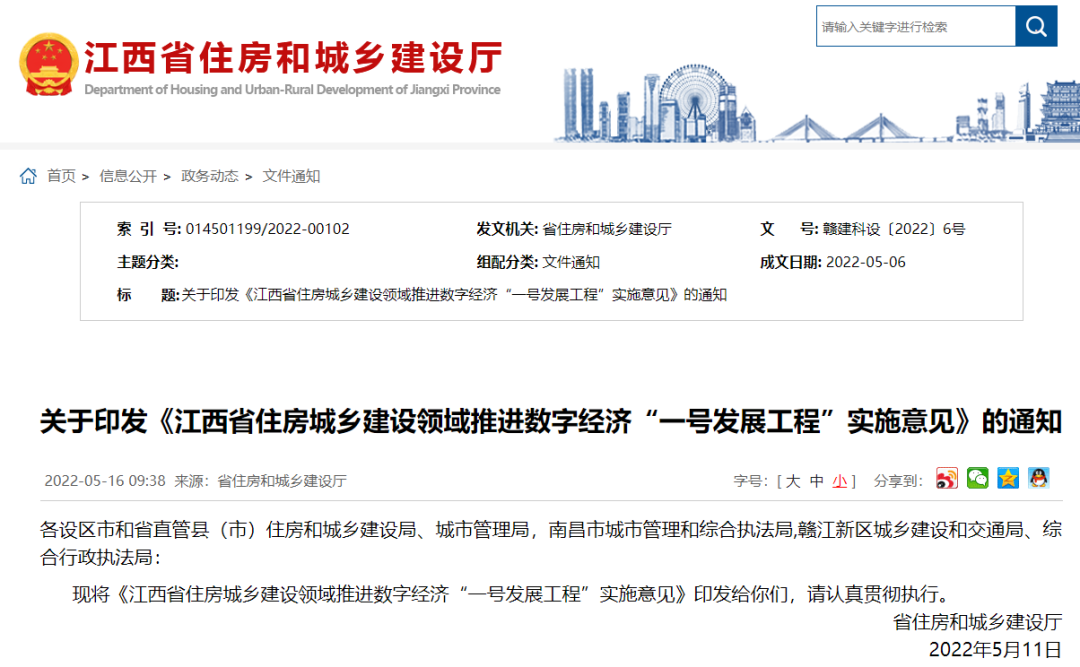1080x667 pixels.
Task: Share article to WeChat
Action: (x=977, y=478)
